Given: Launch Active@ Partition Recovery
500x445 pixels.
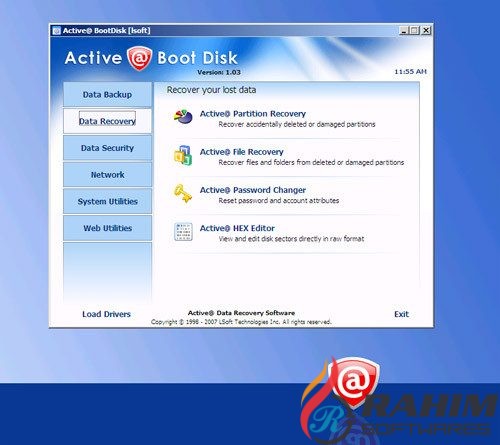Looking at the screenshot, I should coord(253,114).
